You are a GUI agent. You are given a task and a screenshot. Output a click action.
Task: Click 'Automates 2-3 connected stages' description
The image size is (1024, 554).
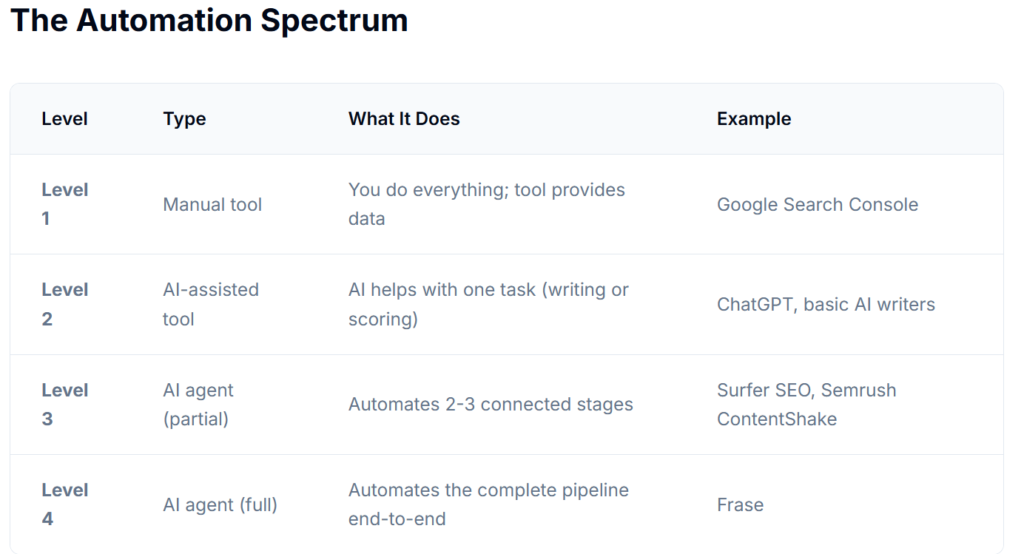point(490,405)
